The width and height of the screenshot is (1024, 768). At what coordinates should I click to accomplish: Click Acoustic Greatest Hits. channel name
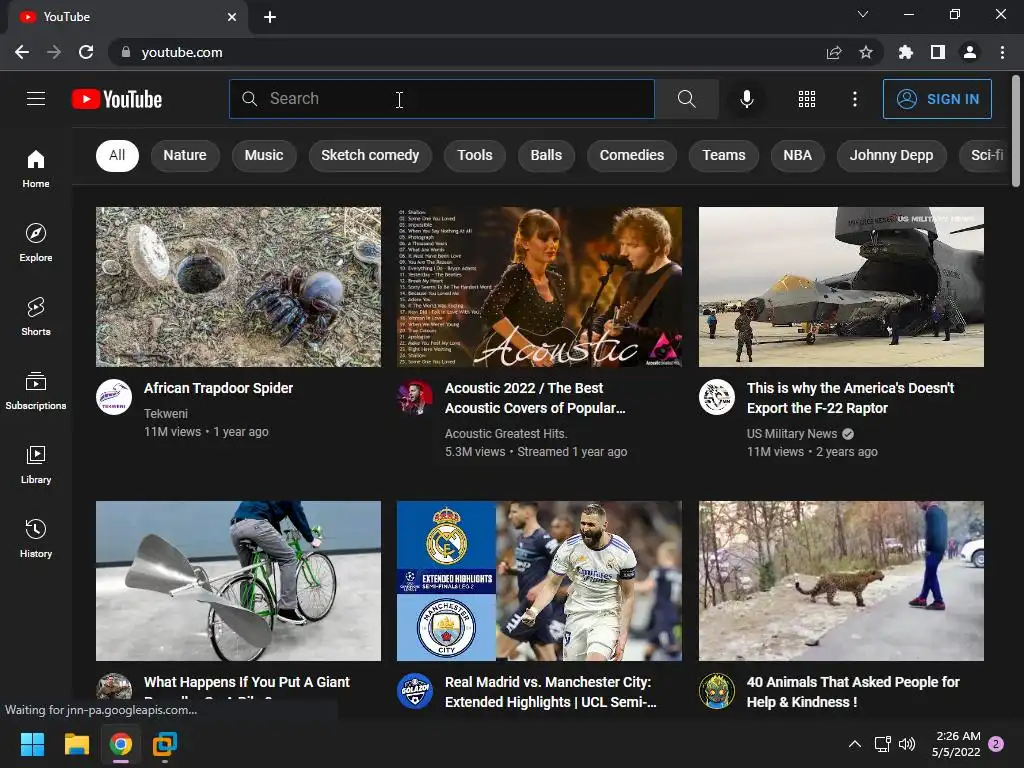(506, 434)
